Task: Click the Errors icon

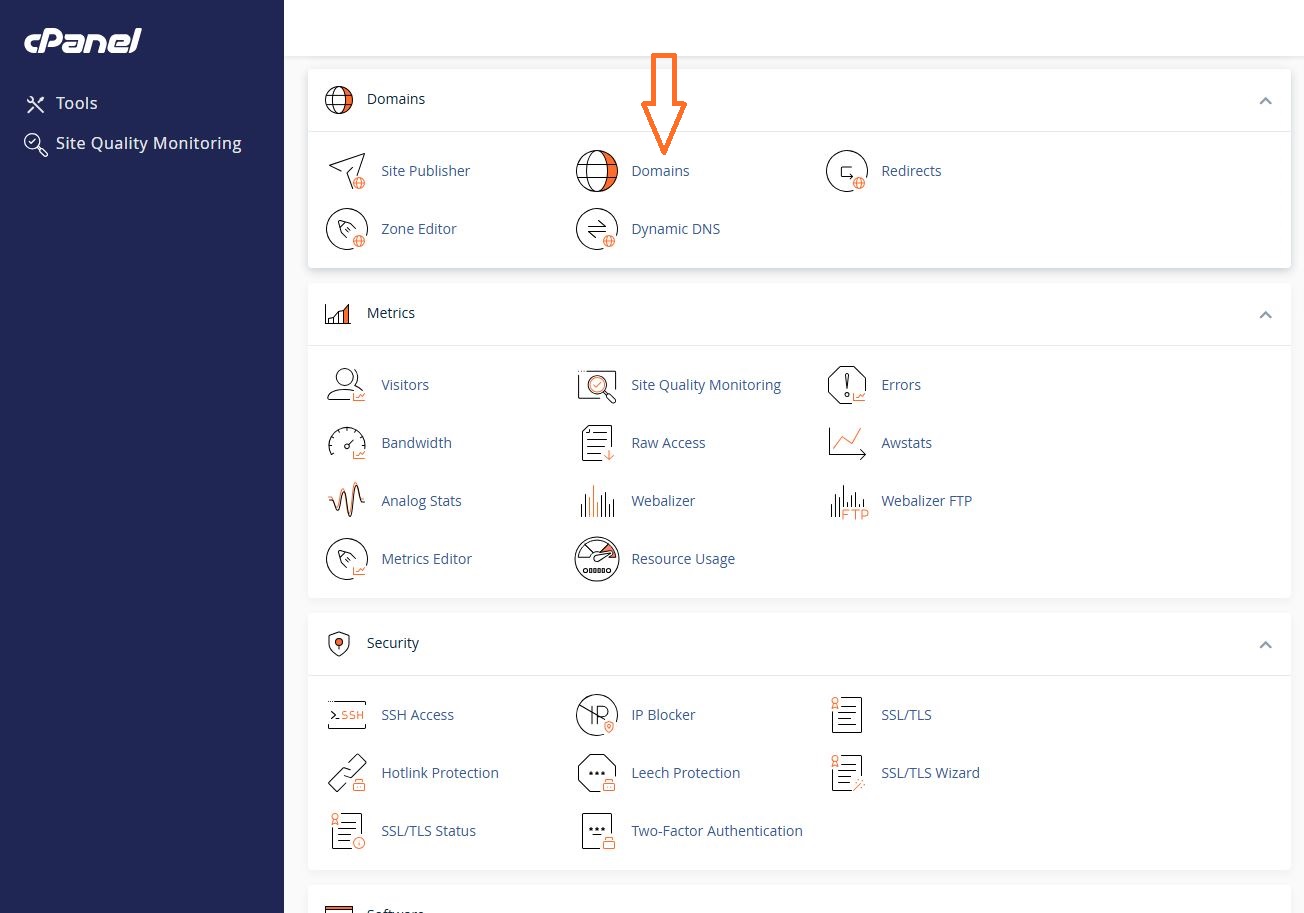Action: tap(847, 385)
